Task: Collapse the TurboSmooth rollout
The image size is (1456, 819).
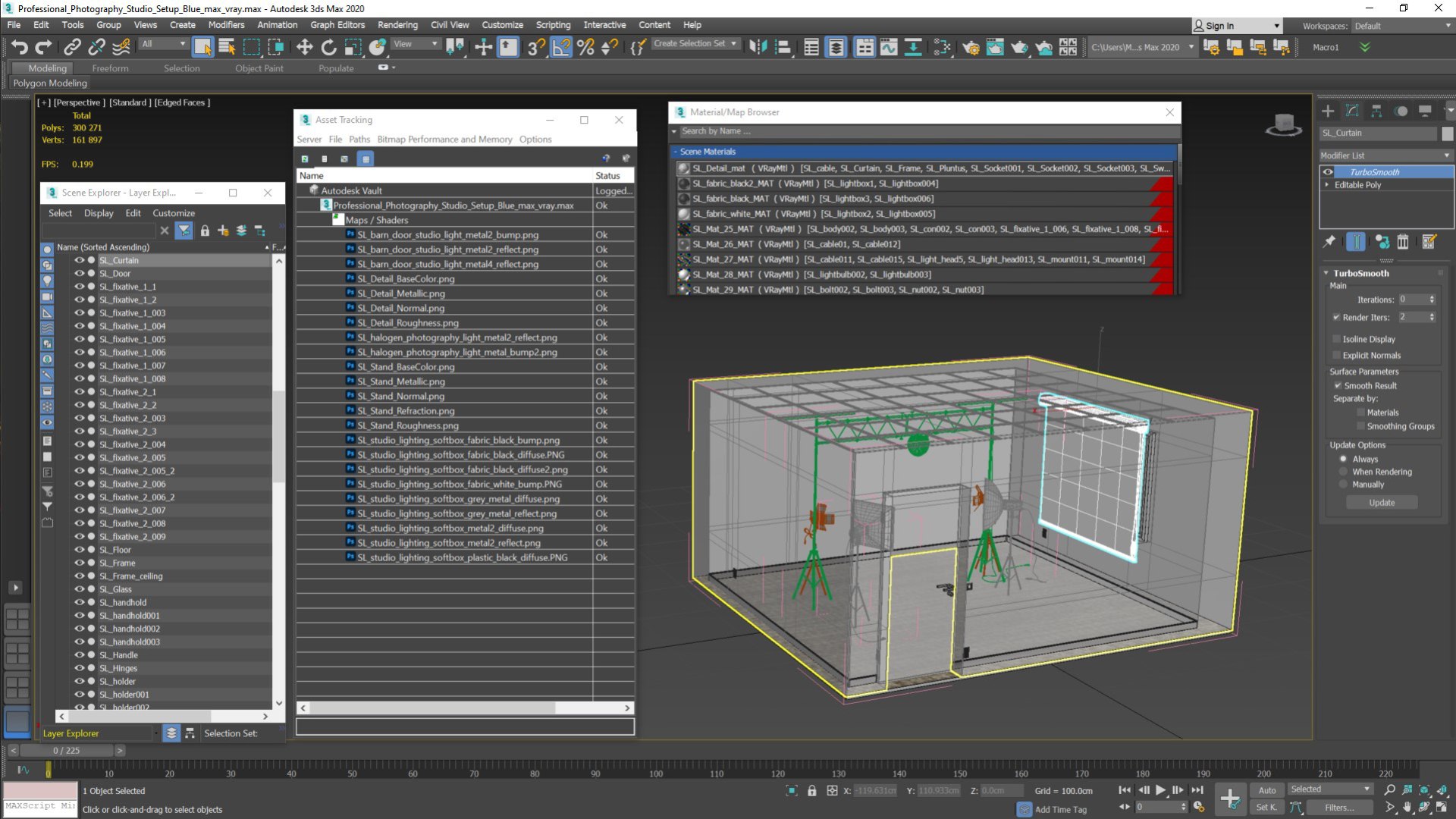Action: point(1361,273)
